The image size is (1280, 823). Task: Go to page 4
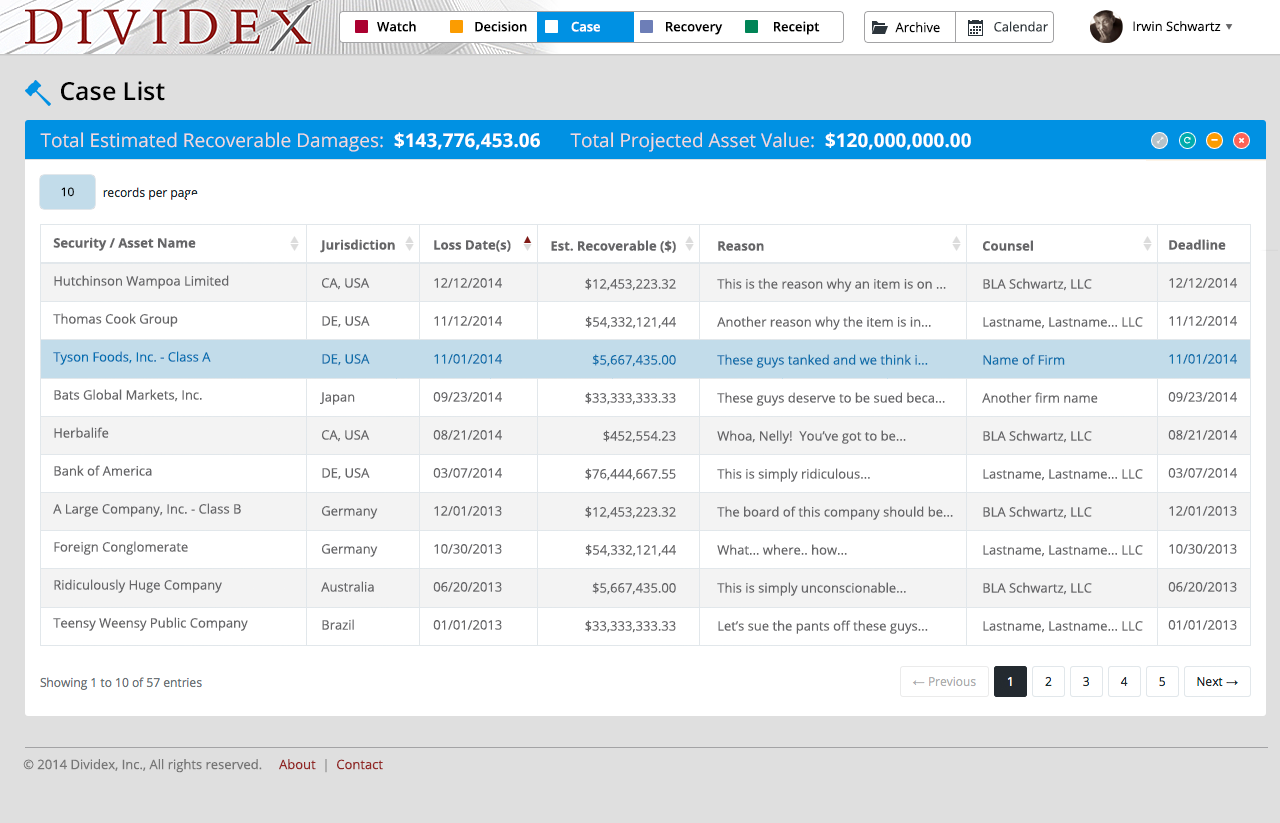pyautogui.click(x=1124, y=682)
